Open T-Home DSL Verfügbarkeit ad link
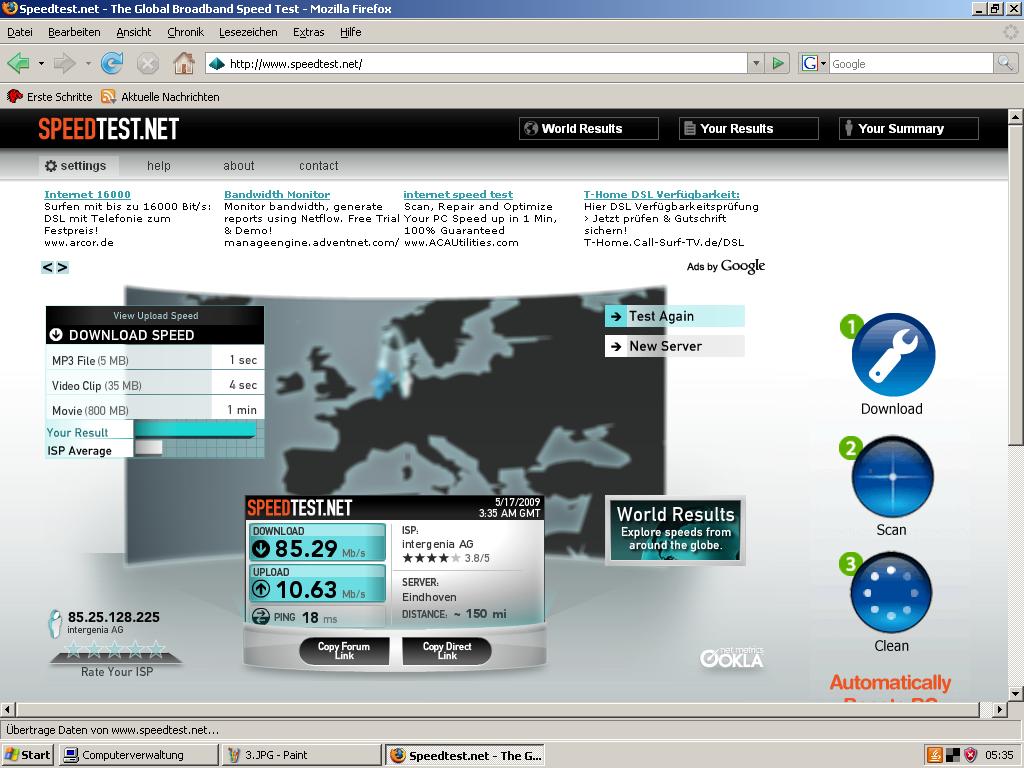 click(x=662, y=195)
